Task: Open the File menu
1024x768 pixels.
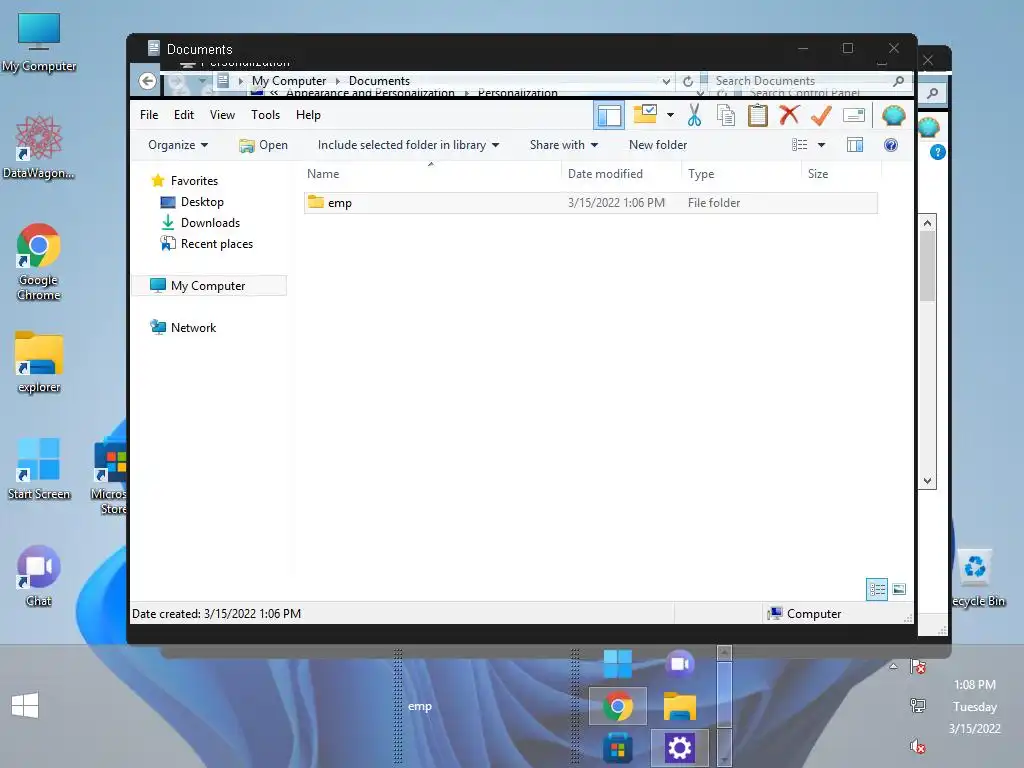Action: click(149, 115)
